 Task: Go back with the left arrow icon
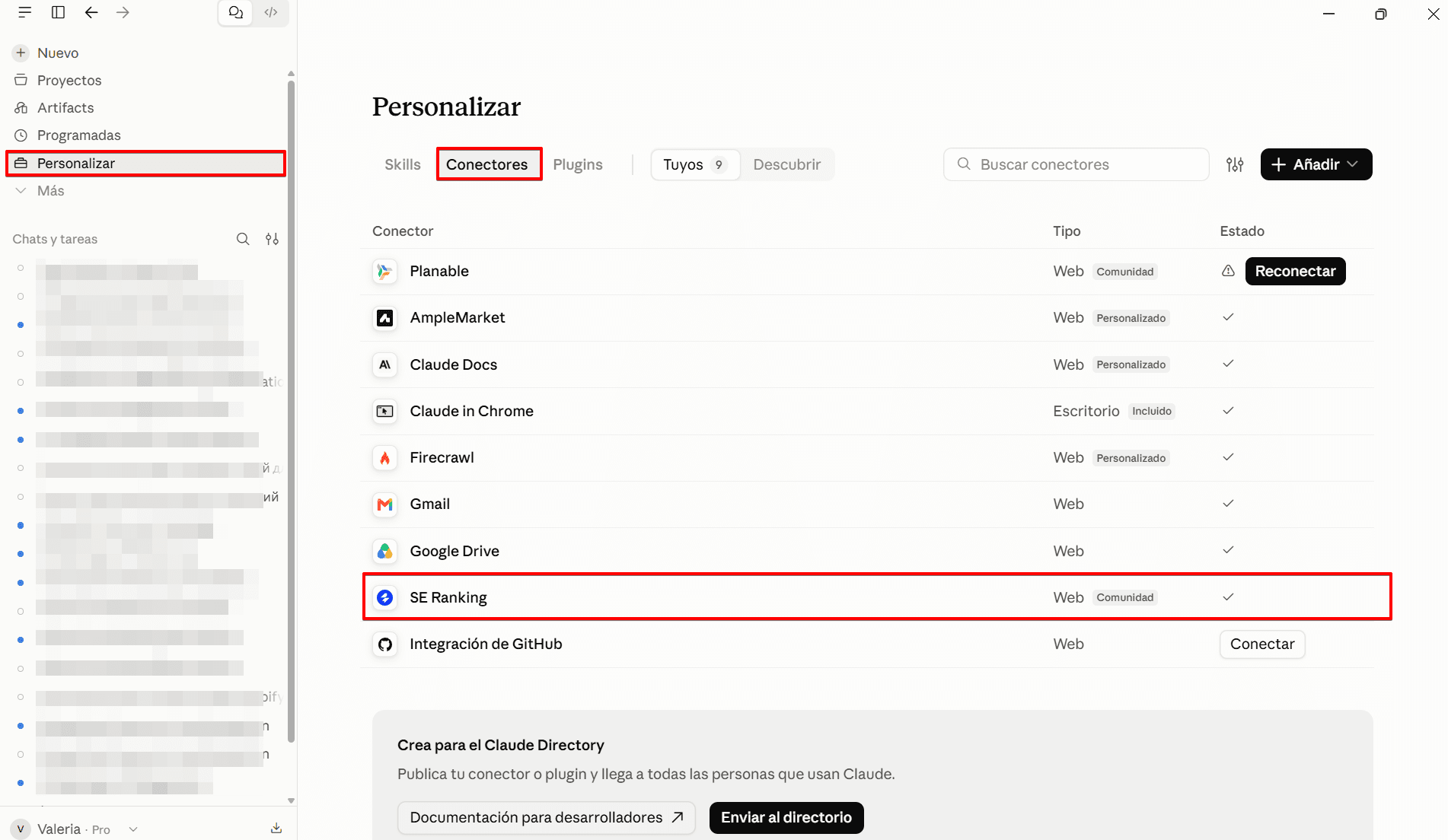point(91,12)
